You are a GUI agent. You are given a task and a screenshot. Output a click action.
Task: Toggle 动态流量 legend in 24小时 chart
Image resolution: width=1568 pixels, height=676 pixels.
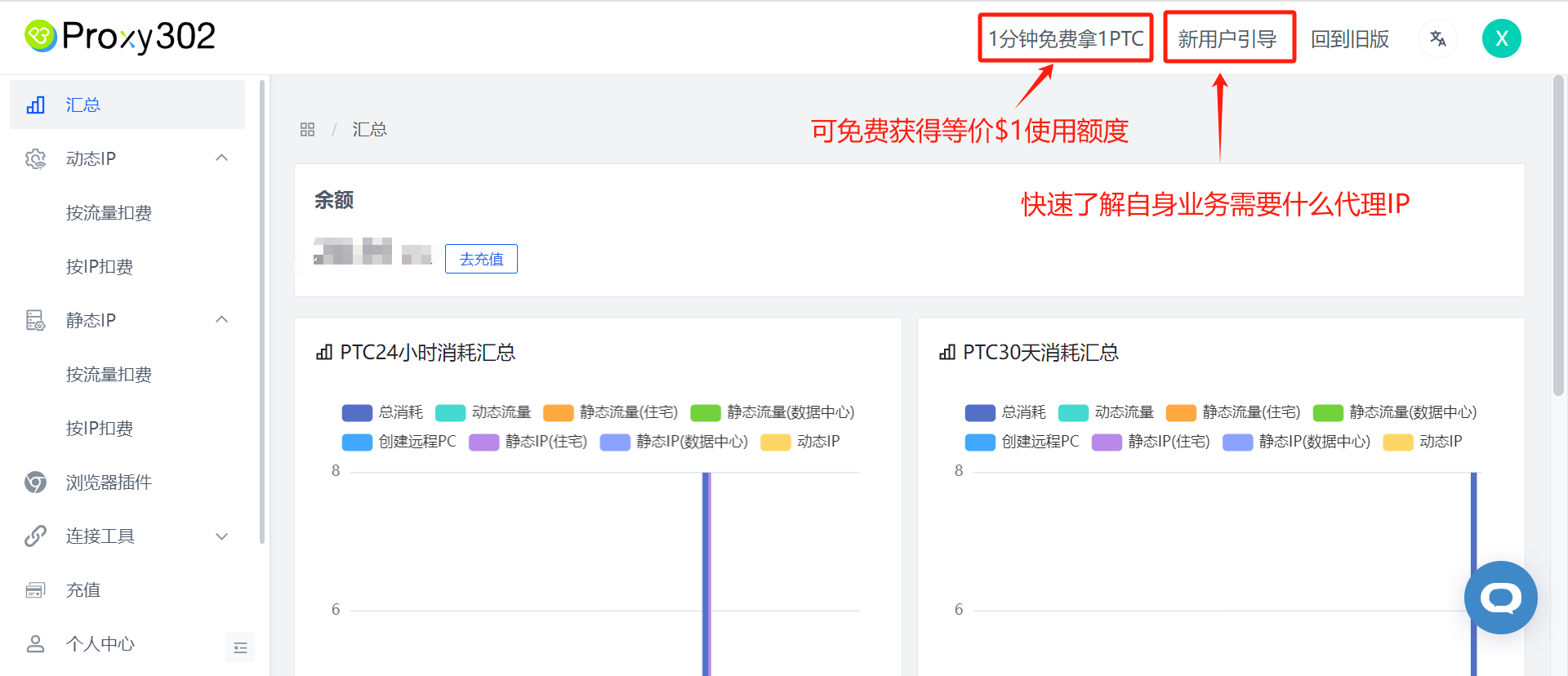click(483, 412)
